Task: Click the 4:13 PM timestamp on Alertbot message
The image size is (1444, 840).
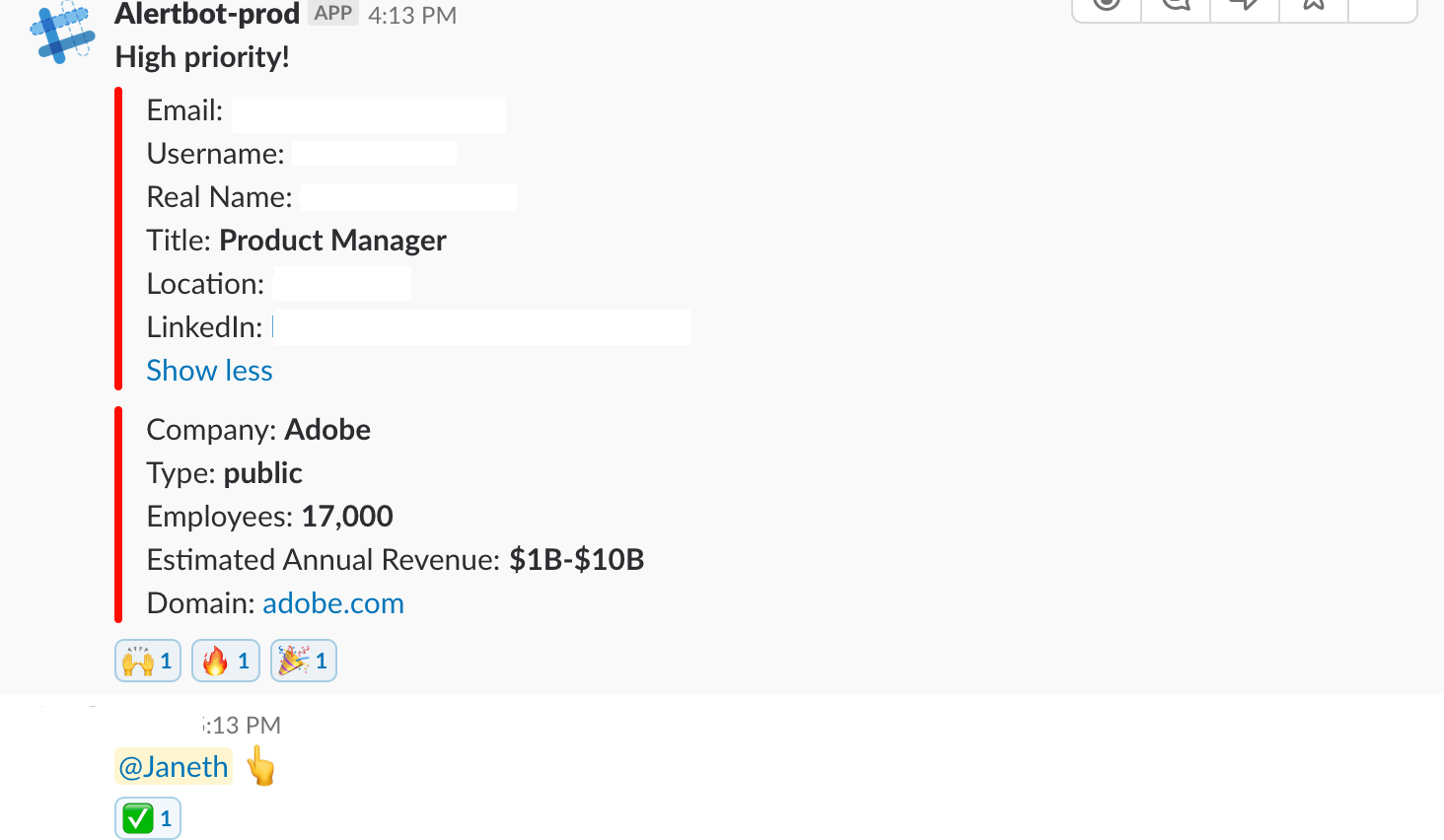Action: coord(412,16)
